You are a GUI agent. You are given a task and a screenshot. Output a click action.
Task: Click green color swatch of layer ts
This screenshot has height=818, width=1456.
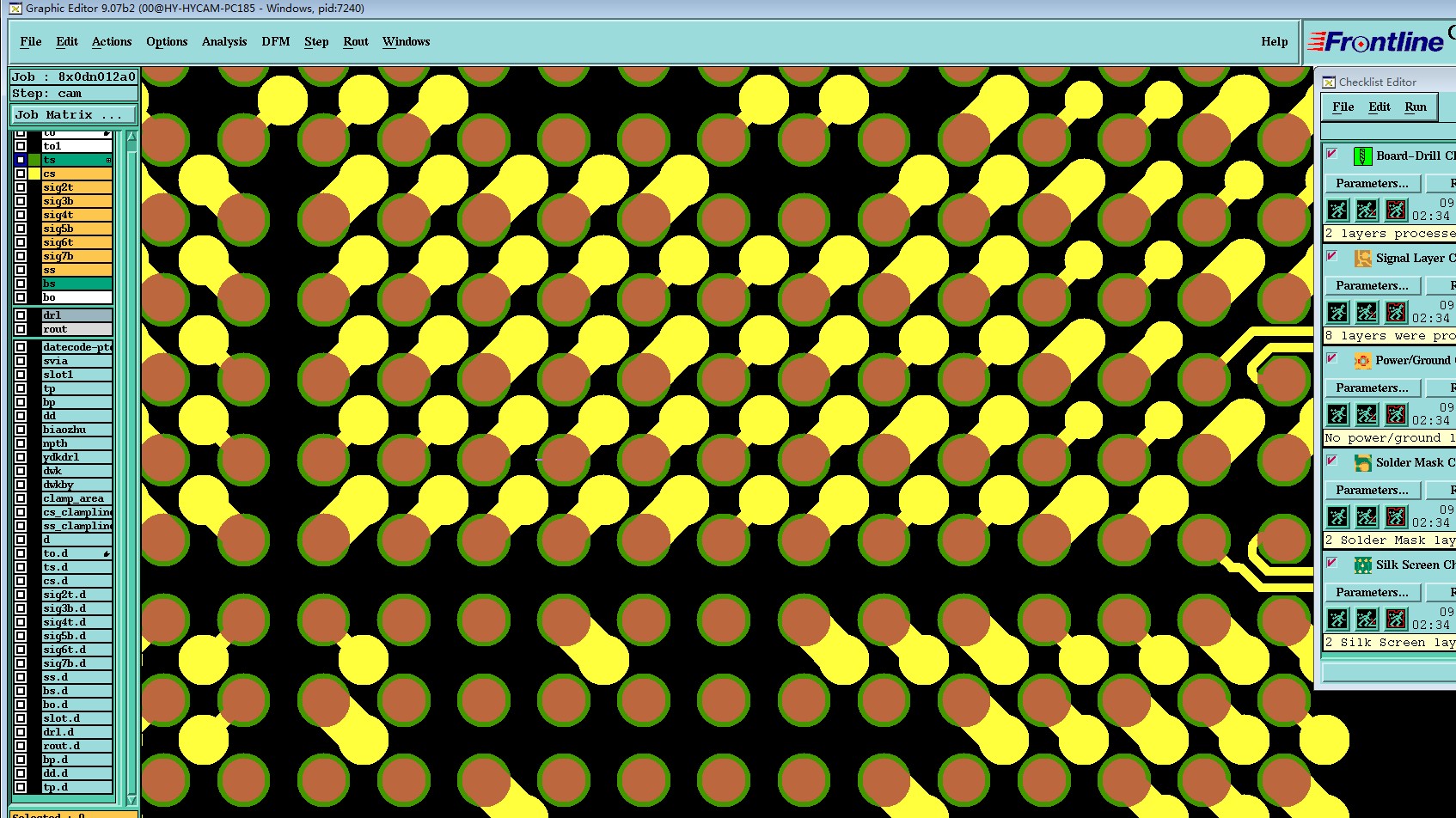34,160
